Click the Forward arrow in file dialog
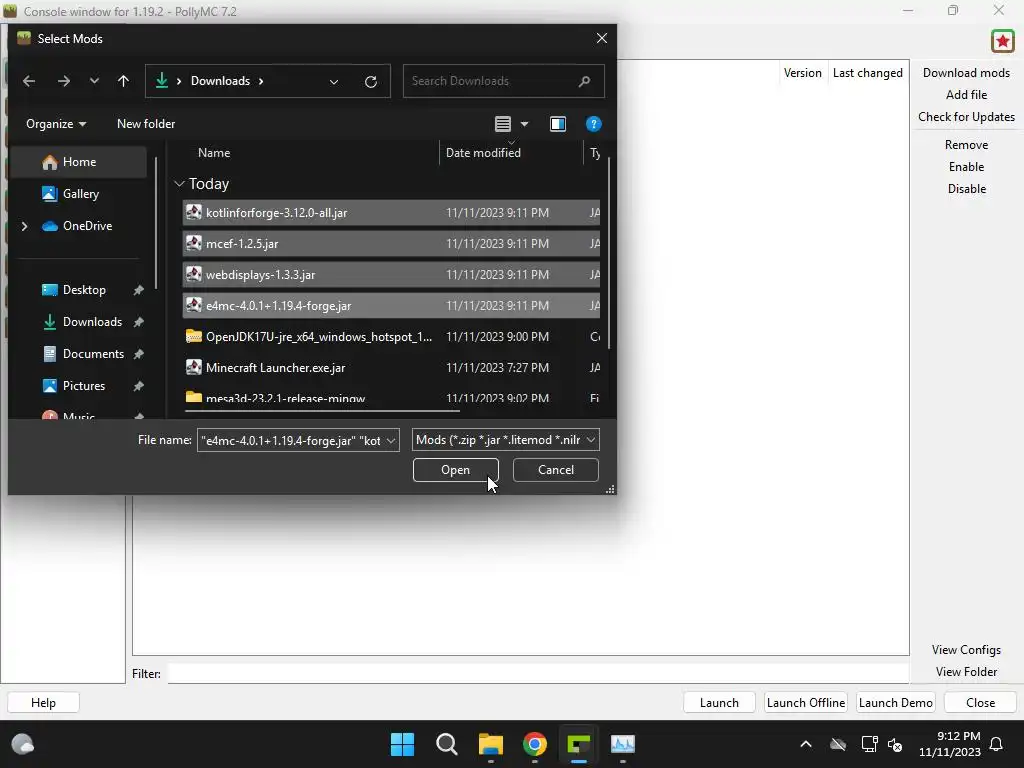 (63, 81)
